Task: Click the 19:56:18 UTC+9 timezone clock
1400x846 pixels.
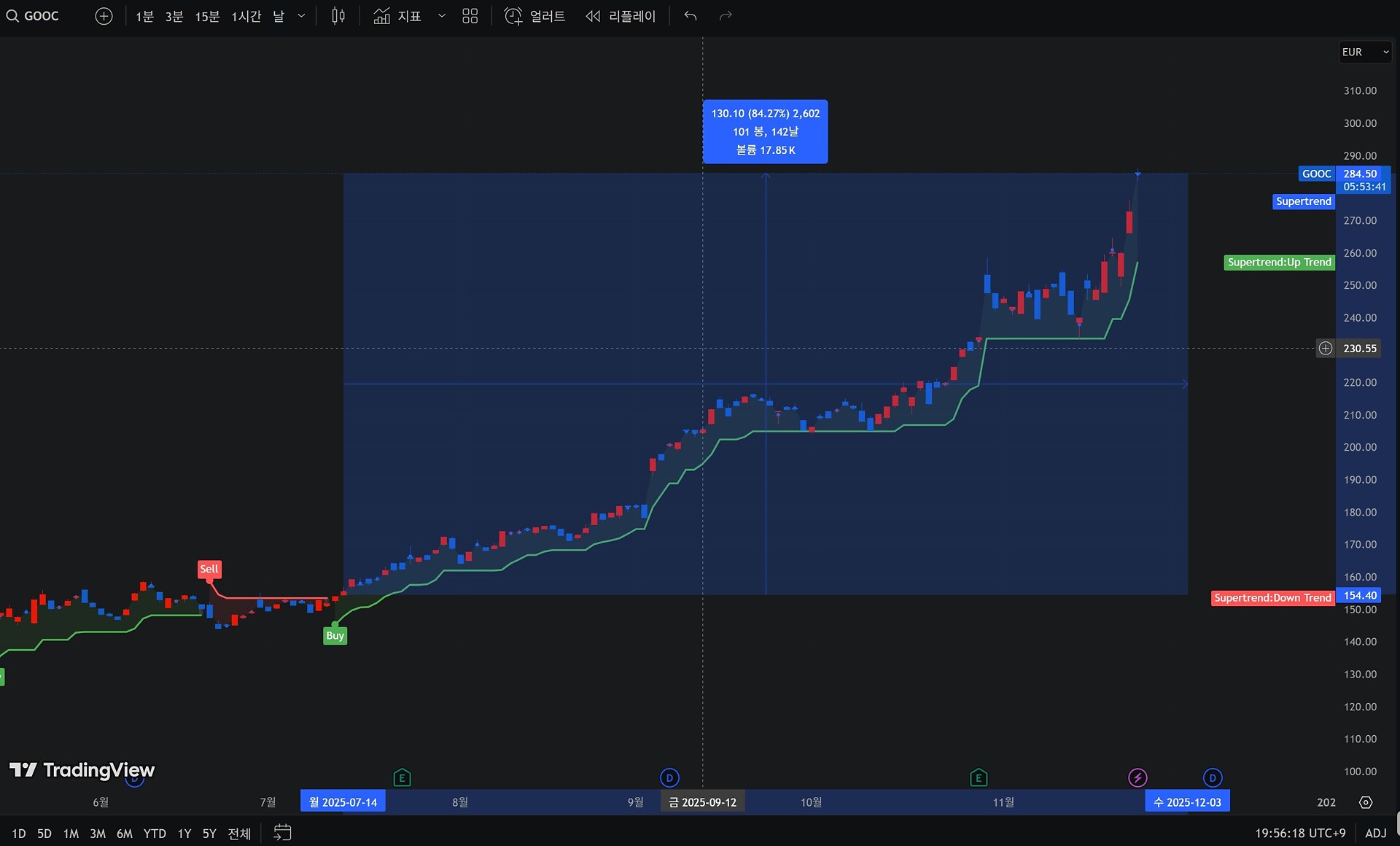Action: coord(1299,833)
